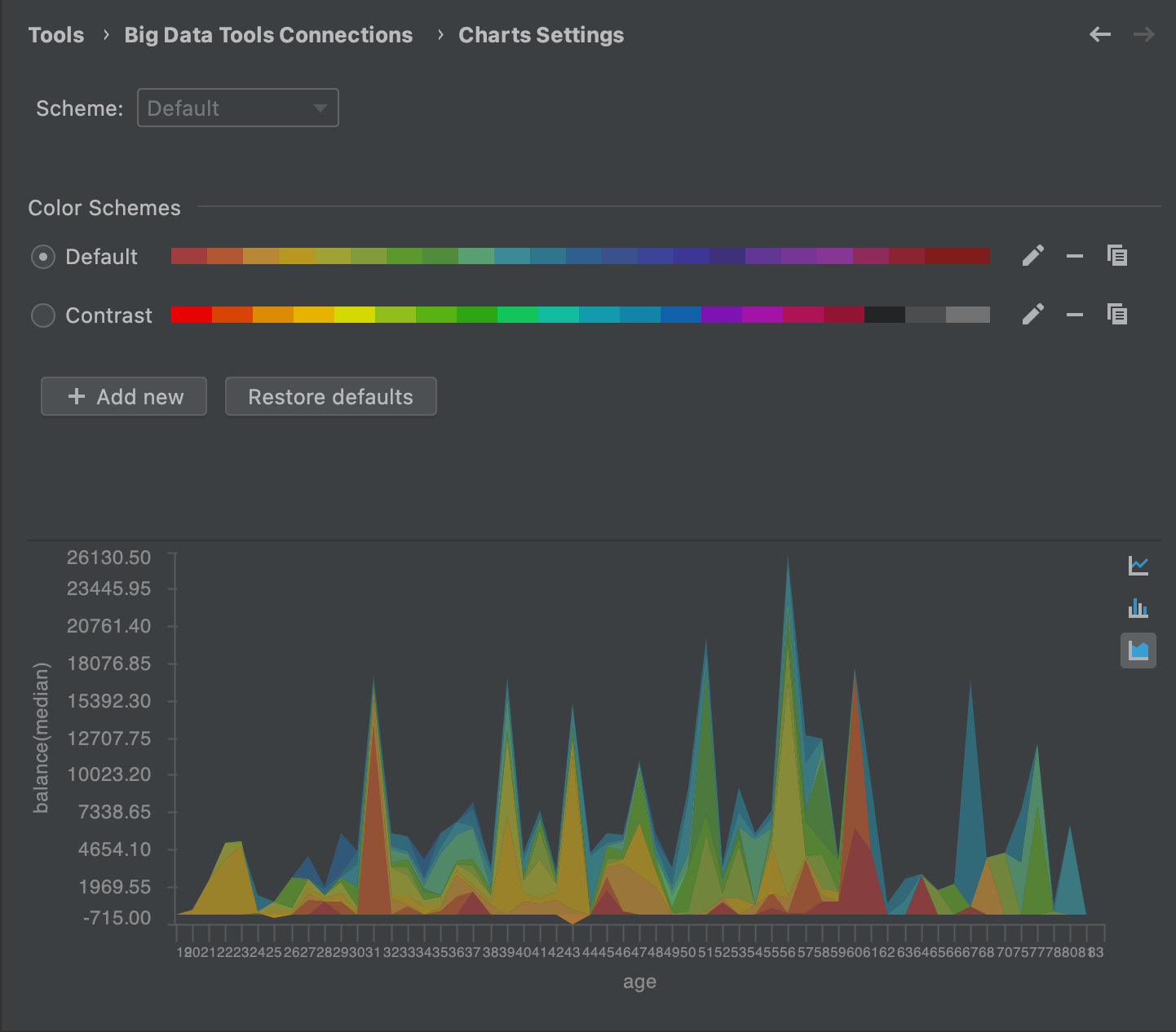
Task: Duplicate the Default color scheme
Action: 1117,255
